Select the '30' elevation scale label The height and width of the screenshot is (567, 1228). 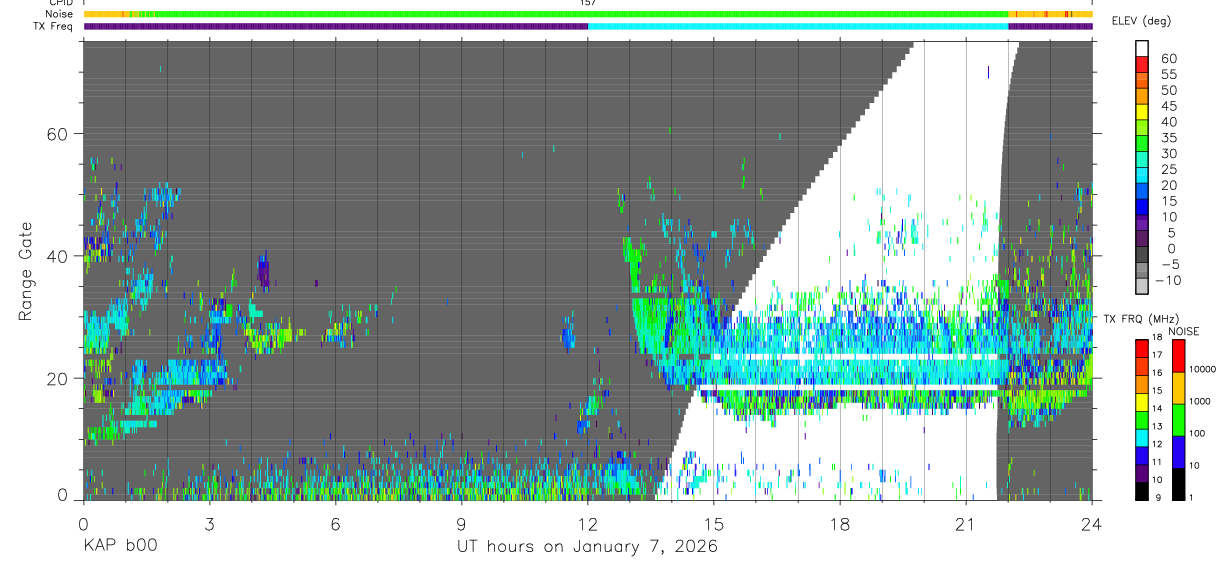(x=1169, y=153)
